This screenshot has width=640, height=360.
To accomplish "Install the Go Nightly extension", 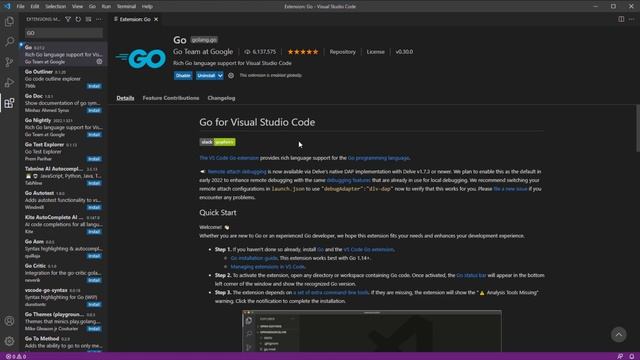I will coord(94,135).
